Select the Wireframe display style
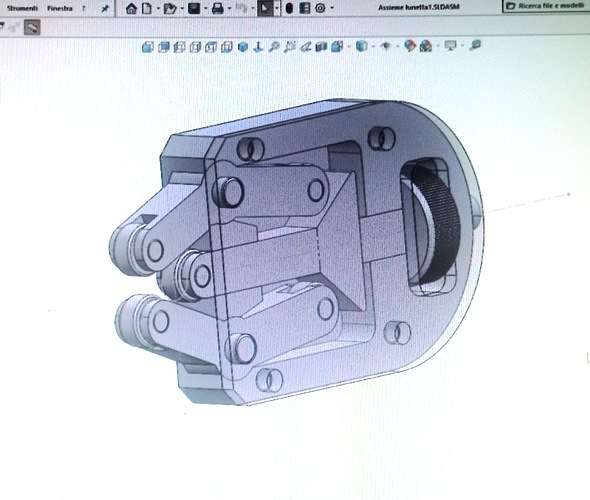Viewport: 590px width, 500px height. pyautogui.click(x=211, y=47)
